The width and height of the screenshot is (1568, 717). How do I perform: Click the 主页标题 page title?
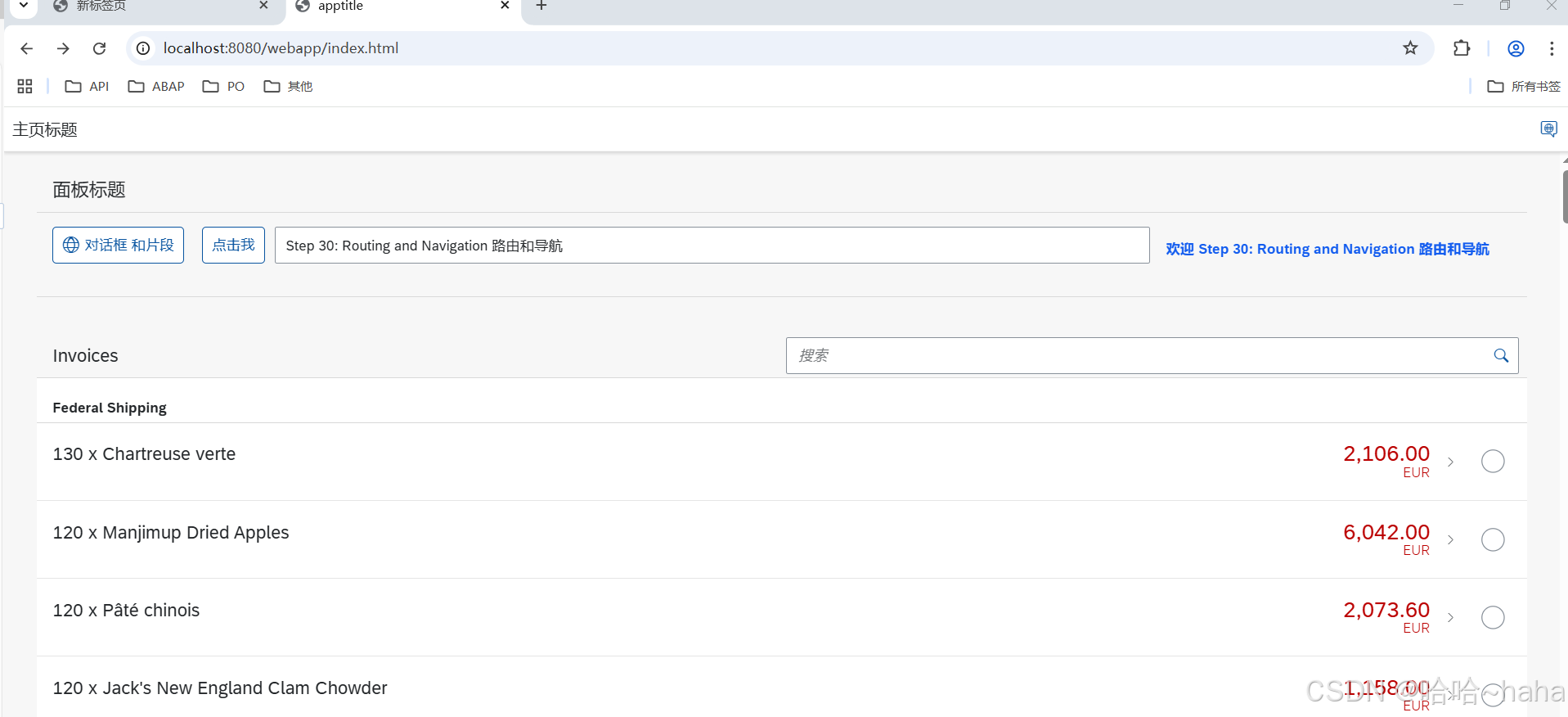coord(45,129)
